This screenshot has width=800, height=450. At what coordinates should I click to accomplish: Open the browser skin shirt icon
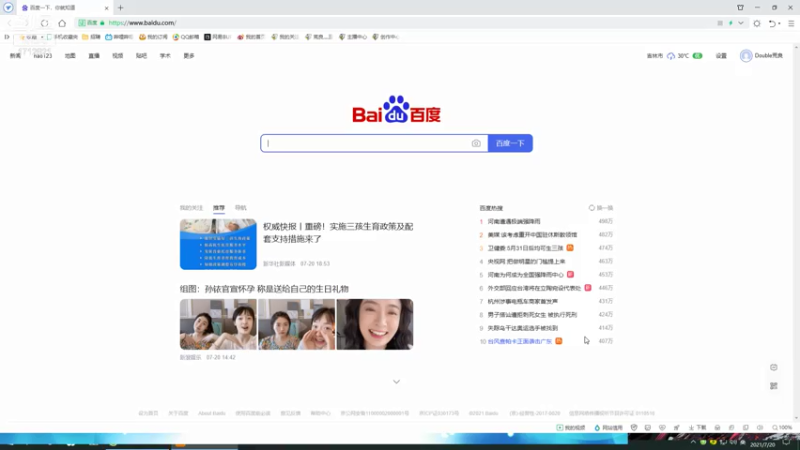(x=740, y=8)
